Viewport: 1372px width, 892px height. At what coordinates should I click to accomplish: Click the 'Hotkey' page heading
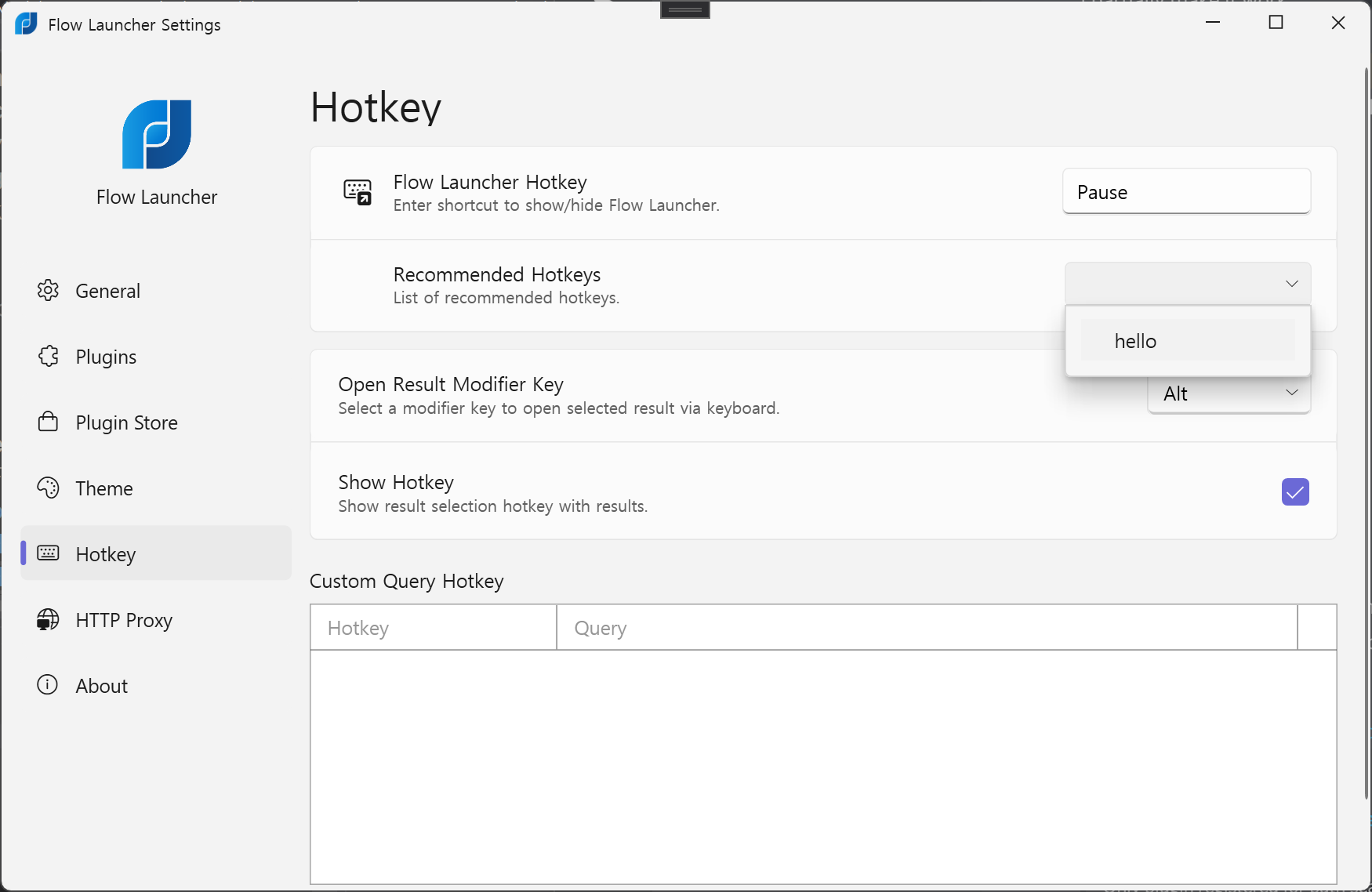(x=376, y=107)
